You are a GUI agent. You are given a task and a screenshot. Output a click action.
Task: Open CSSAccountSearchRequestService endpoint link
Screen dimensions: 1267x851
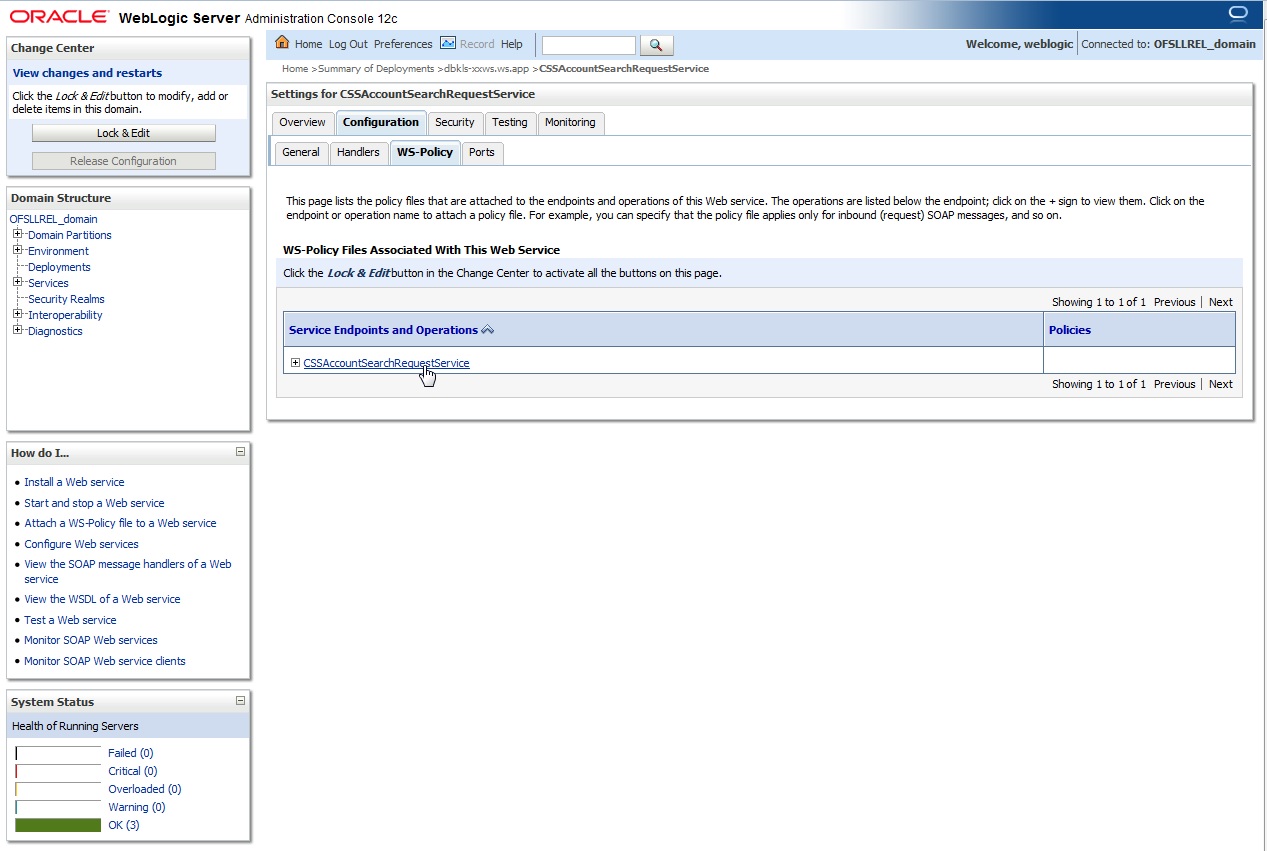[386, 363]
